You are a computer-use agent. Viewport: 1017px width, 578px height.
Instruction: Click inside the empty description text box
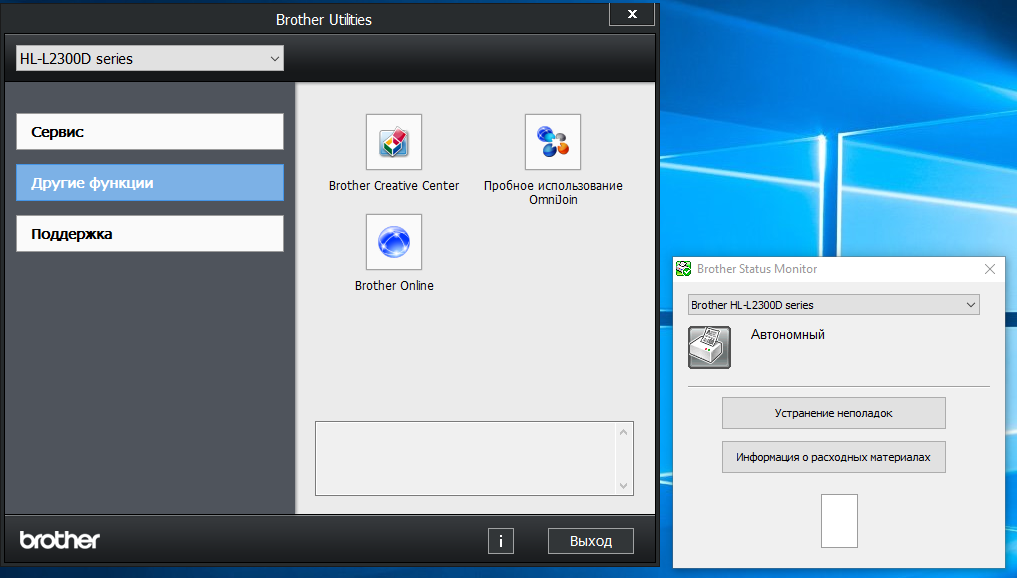coord(466,459)
